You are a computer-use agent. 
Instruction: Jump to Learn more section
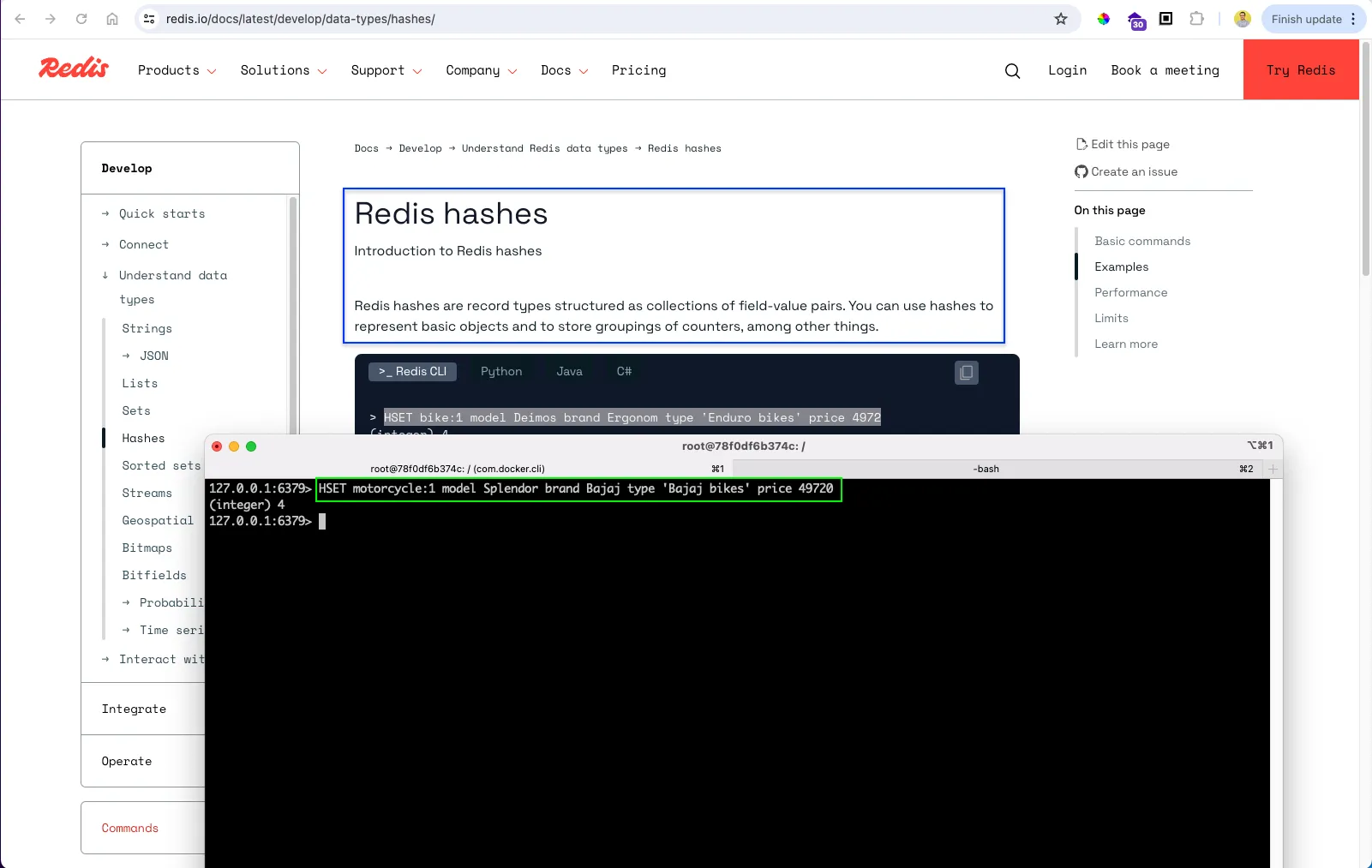click(1125, 344)
